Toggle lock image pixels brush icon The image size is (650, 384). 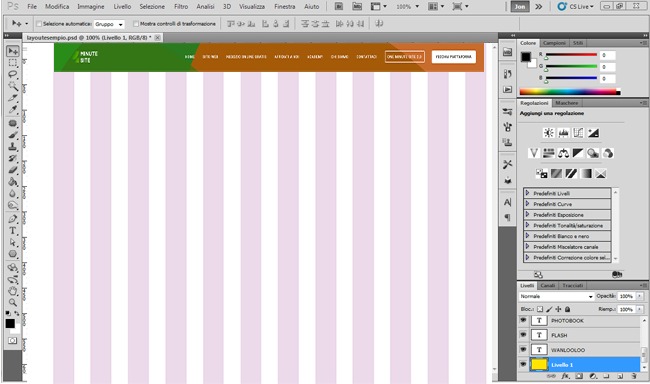549,309
